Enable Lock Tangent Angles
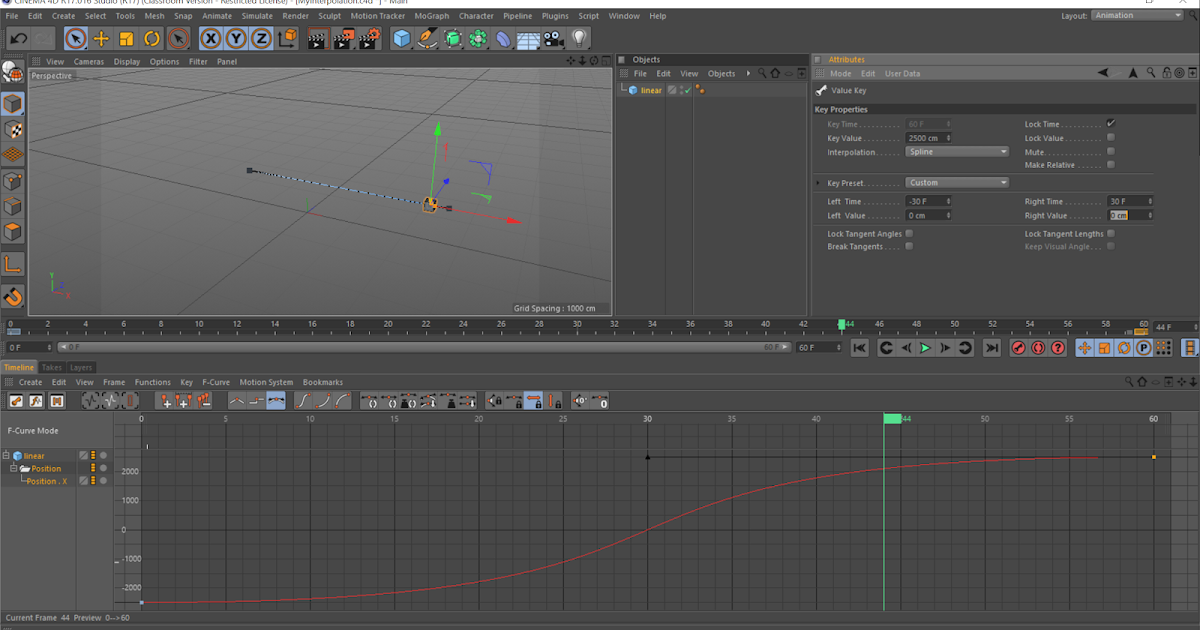Screen dimensions: 1200x630 910,233
